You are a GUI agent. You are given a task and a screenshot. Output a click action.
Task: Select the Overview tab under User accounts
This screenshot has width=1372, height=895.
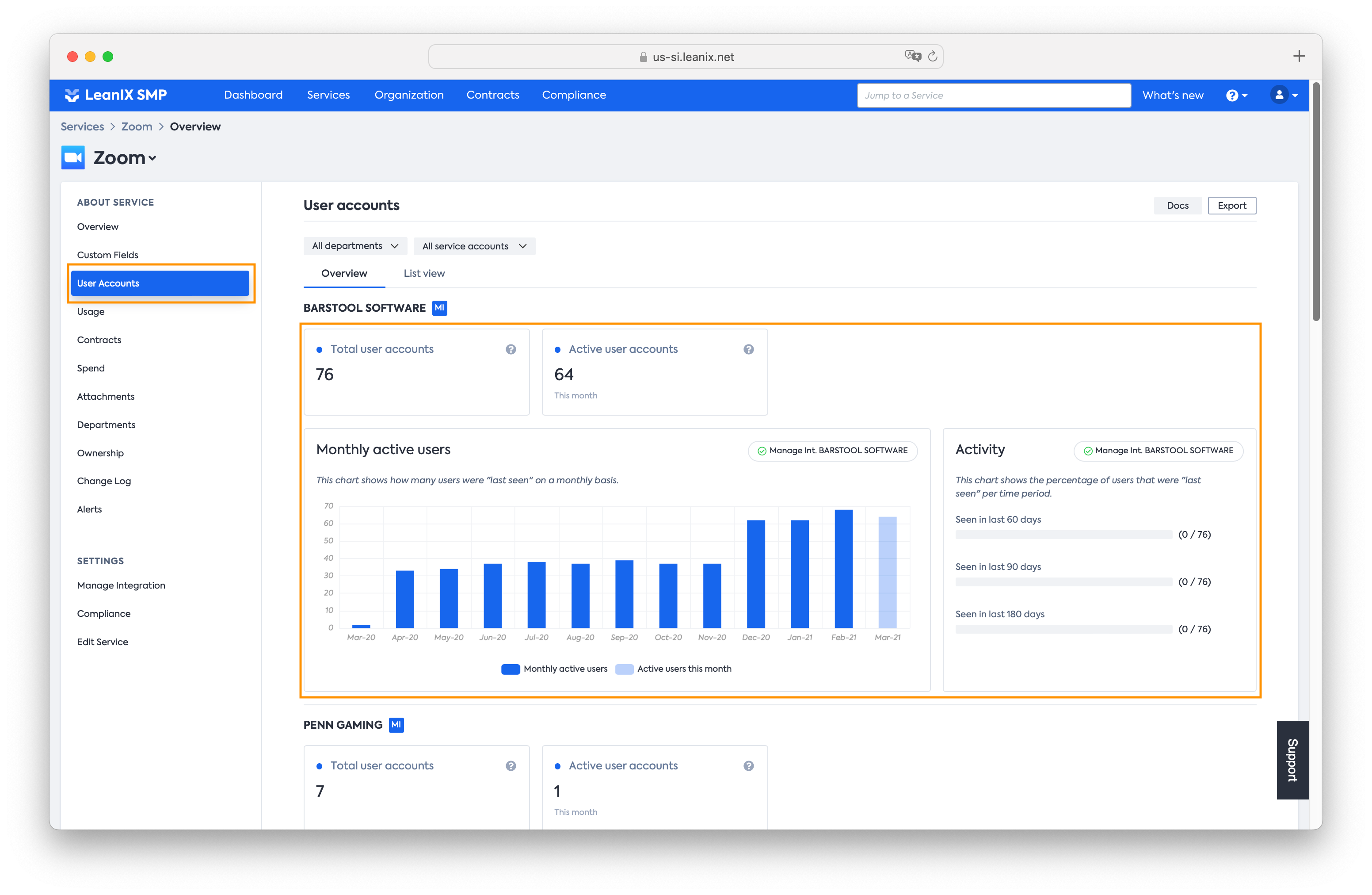click(344, 273)
